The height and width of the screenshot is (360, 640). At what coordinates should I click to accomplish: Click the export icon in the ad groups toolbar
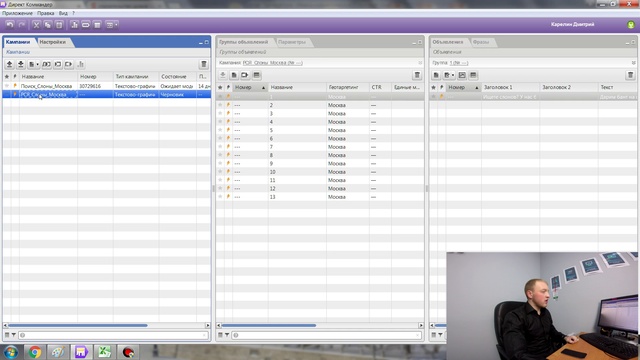245,75
